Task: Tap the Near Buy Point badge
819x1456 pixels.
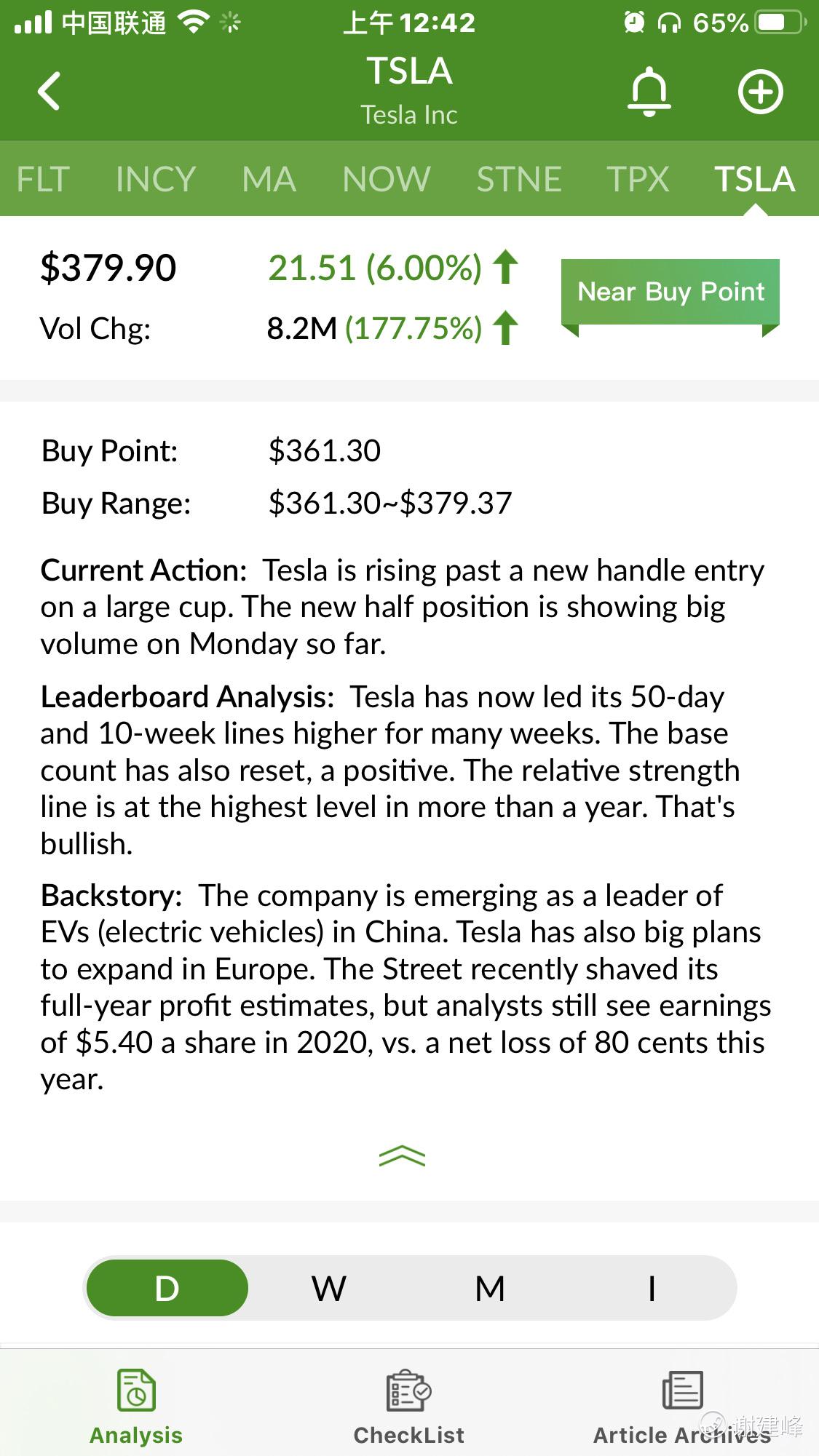Action: pyautogui.click(x=670, y=292)
